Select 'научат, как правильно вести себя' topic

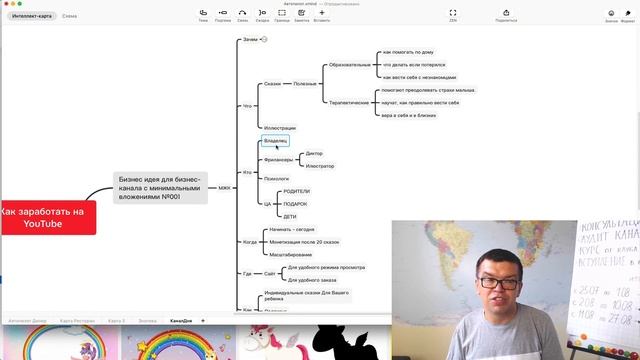[x=420, y=103]
